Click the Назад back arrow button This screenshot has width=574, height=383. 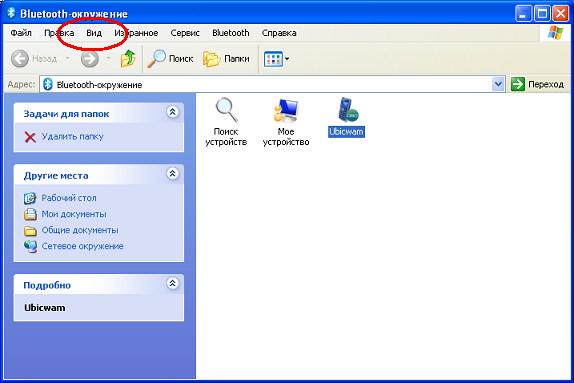34,59
